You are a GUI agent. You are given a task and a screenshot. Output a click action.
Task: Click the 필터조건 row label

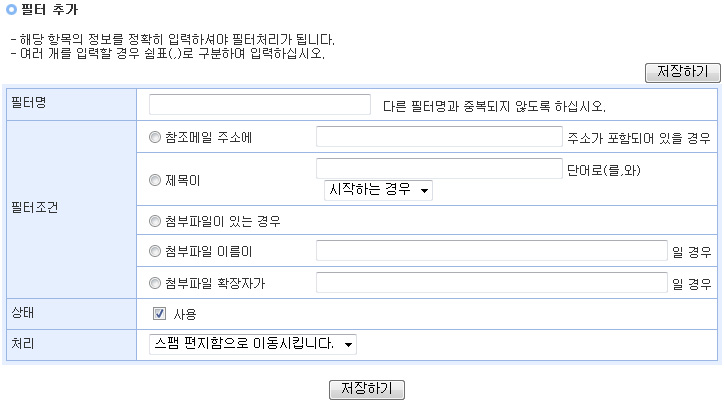coord(32,210)
